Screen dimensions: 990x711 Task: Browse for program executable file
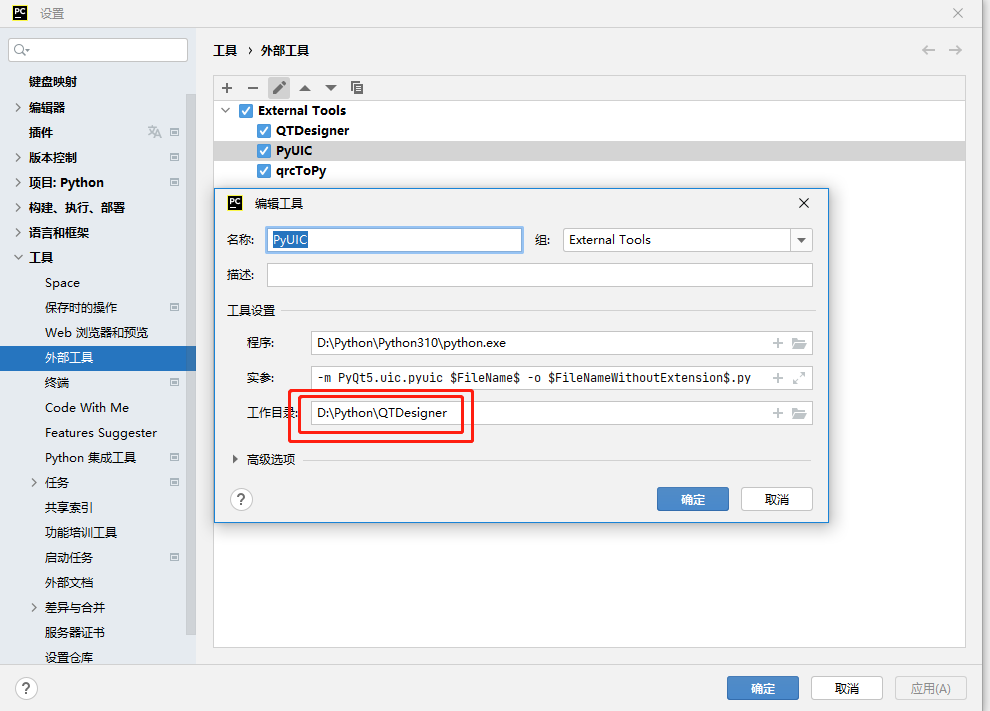point(799,343)
